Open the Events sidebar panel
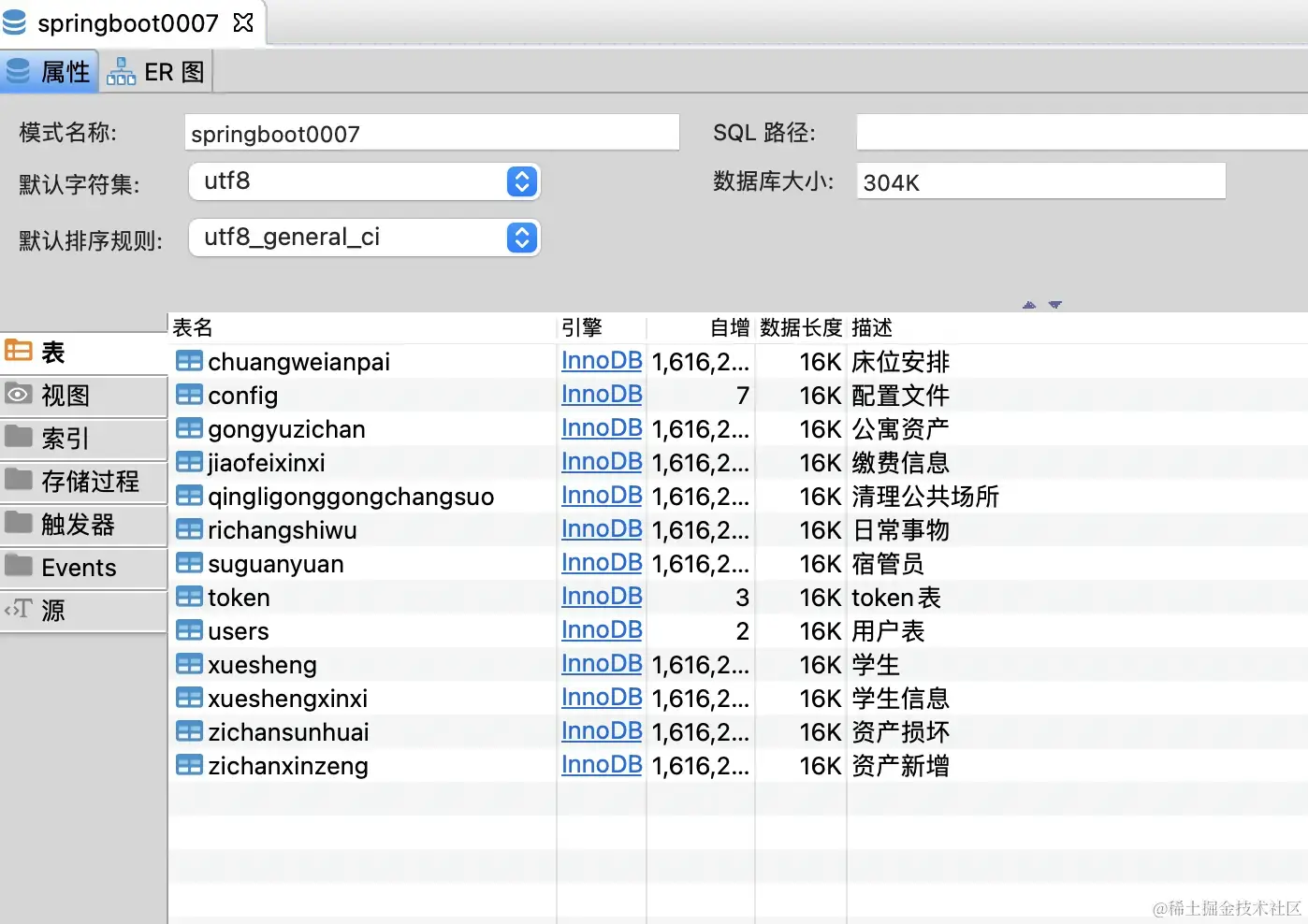1308x924 pixels. point(80,568)
